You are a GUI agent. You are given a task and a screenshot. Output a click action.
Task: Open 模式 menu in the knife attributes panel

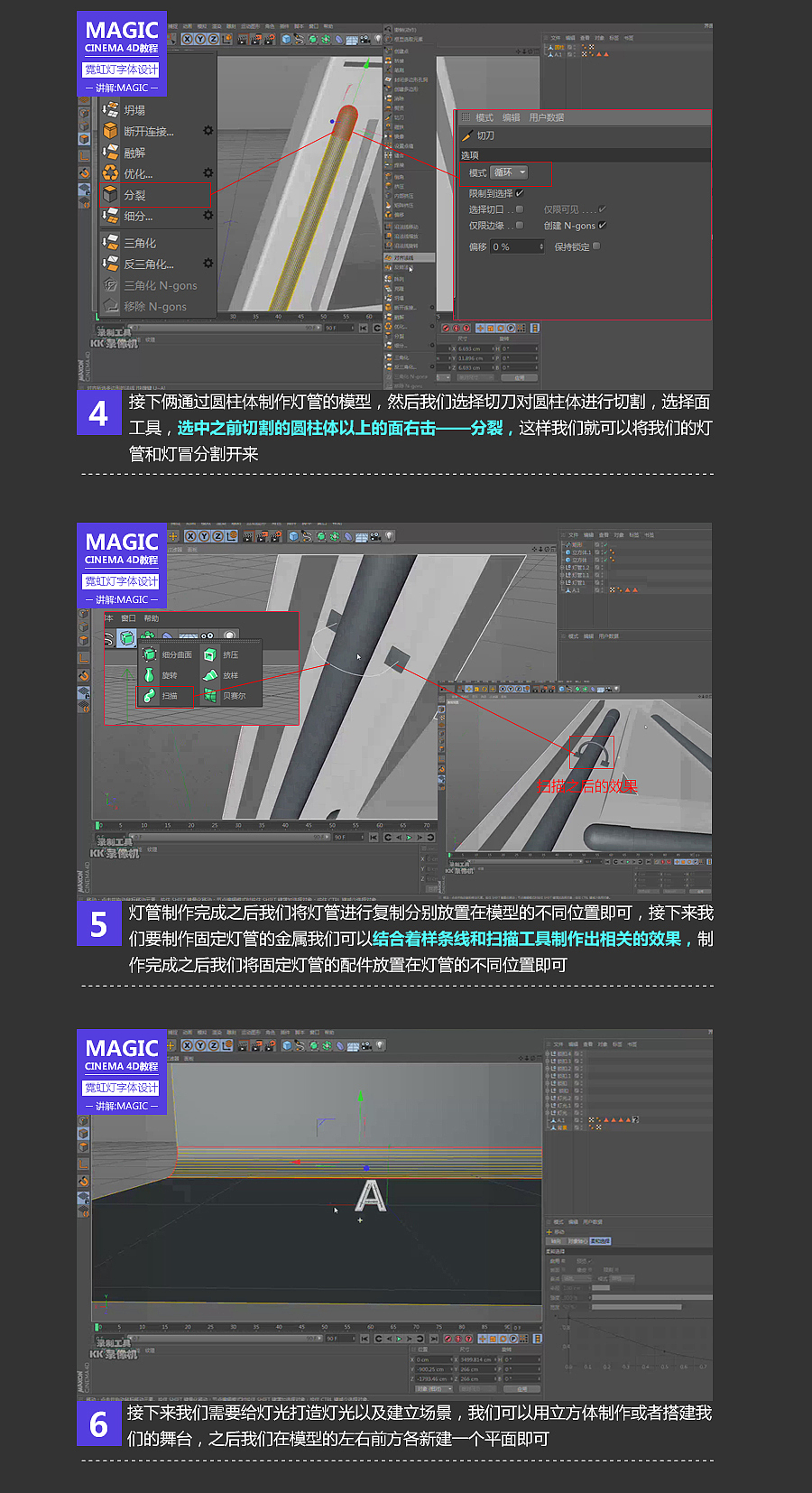484,117
